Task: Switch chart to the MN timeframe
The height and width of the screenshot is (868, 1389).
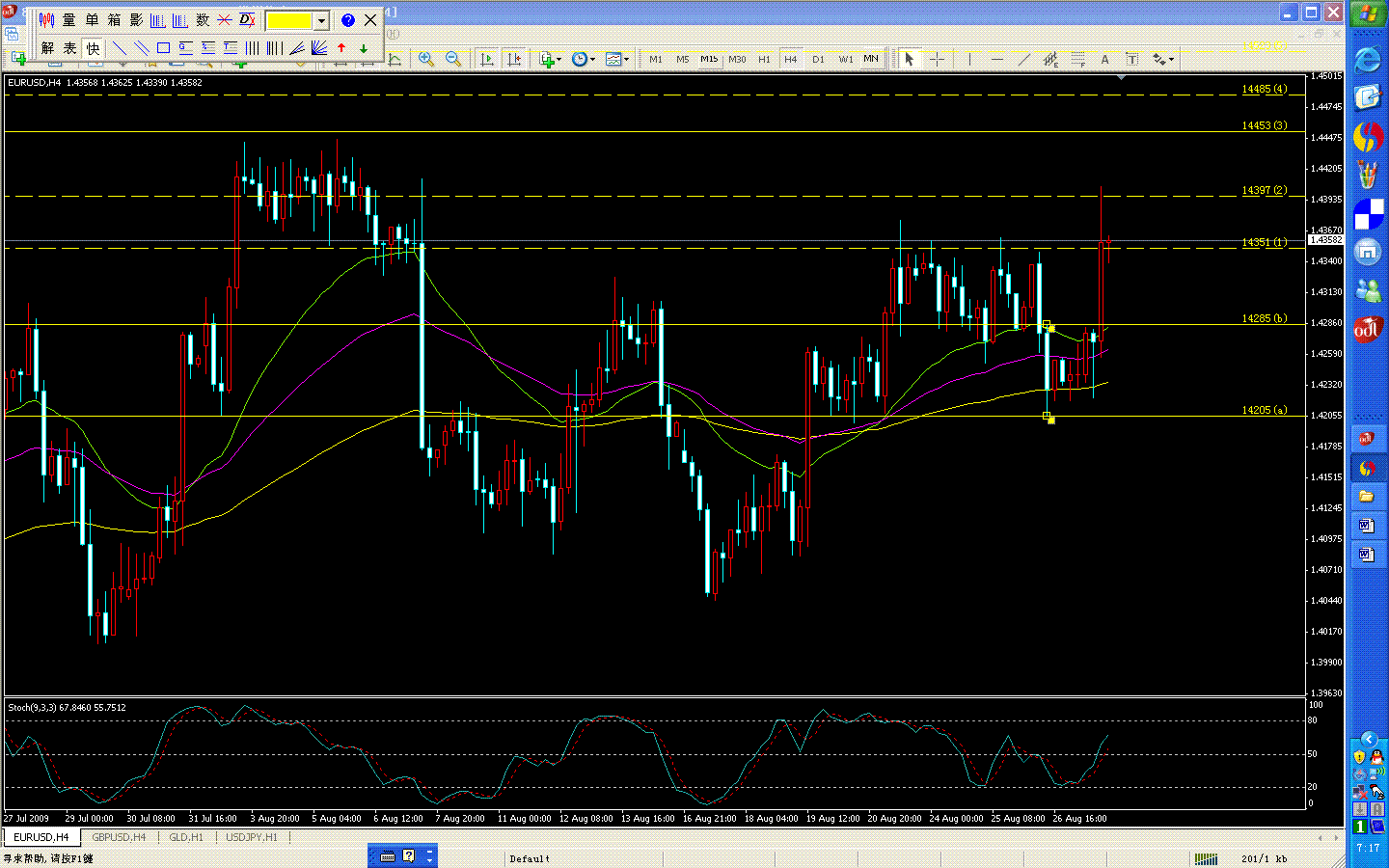Action: (x=871, y=59)
